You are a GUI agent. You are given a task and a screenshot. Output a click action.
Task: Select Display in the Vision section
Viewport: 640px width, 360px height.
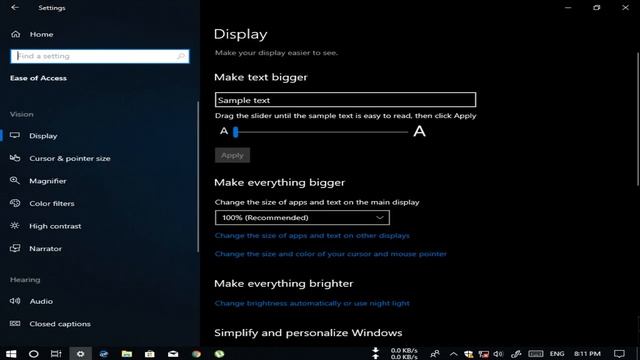[43, 136]
